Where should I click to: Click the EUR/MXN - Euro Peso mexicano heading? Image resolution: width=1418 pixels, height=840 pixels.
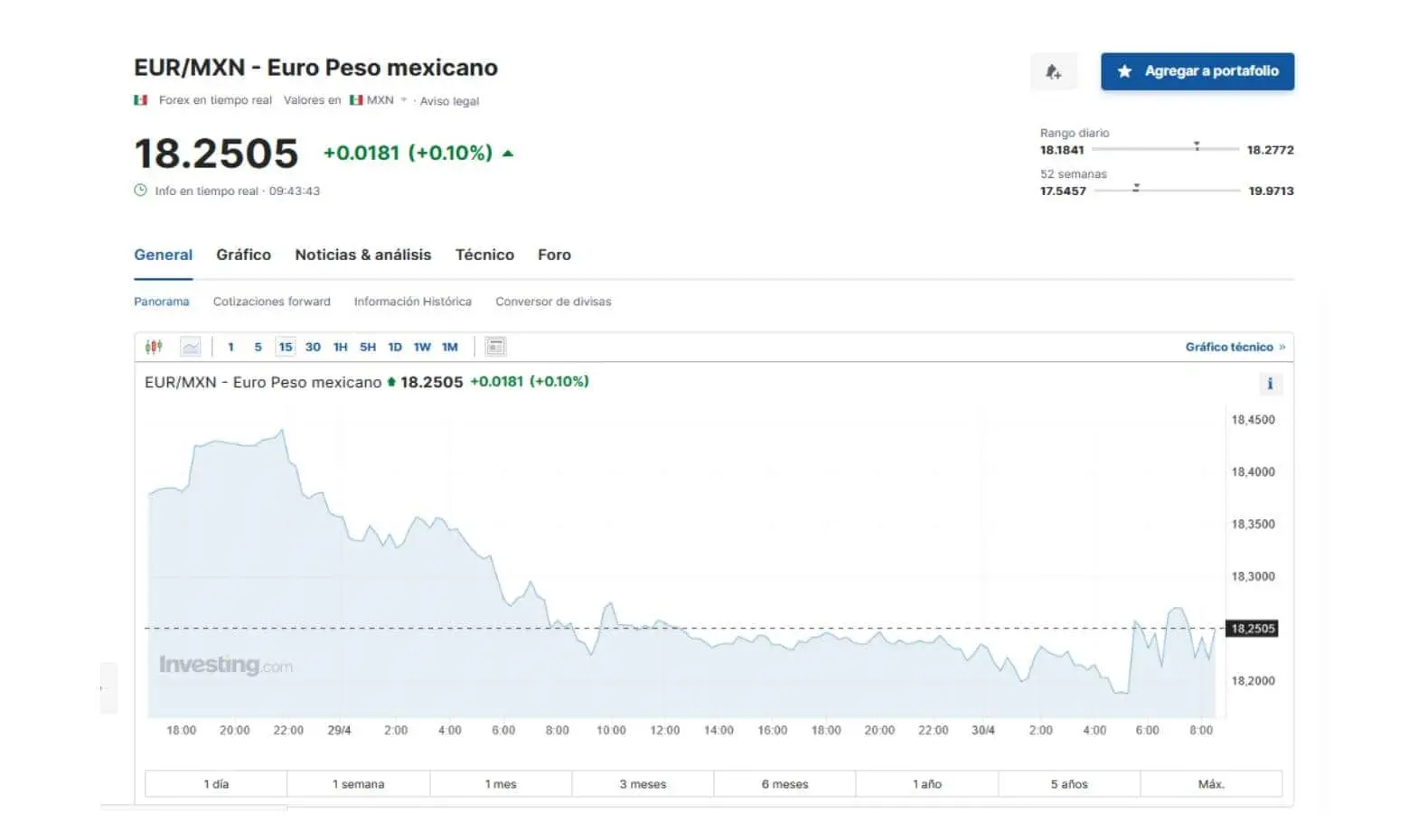click(315, 68)
